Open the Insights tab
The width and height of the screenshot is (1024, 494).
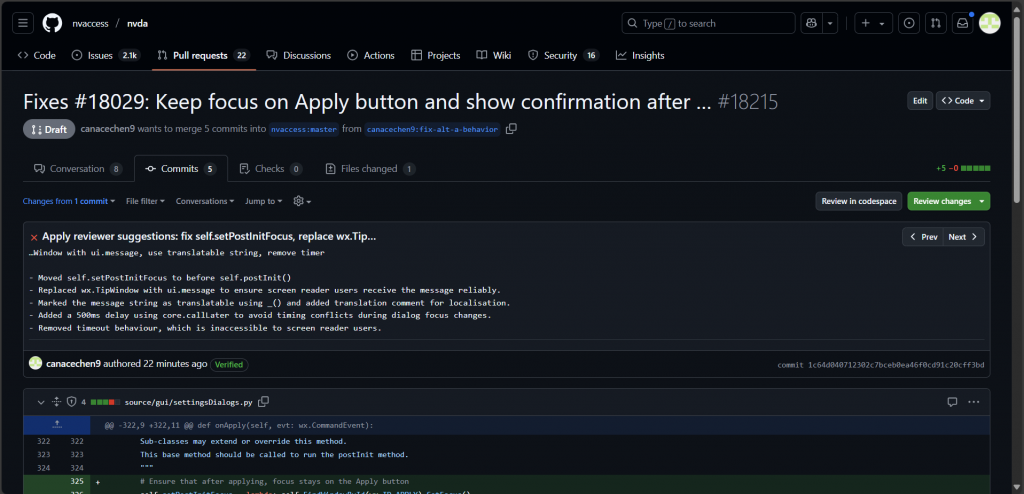click(x=640, y=56)
